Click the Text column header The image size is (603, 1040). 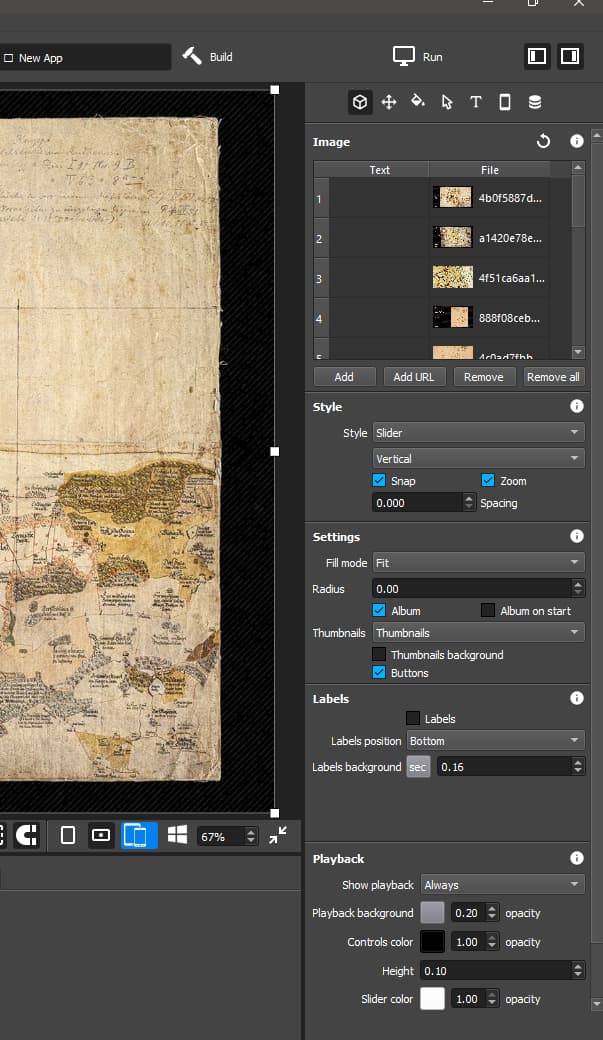click(379, 170)
